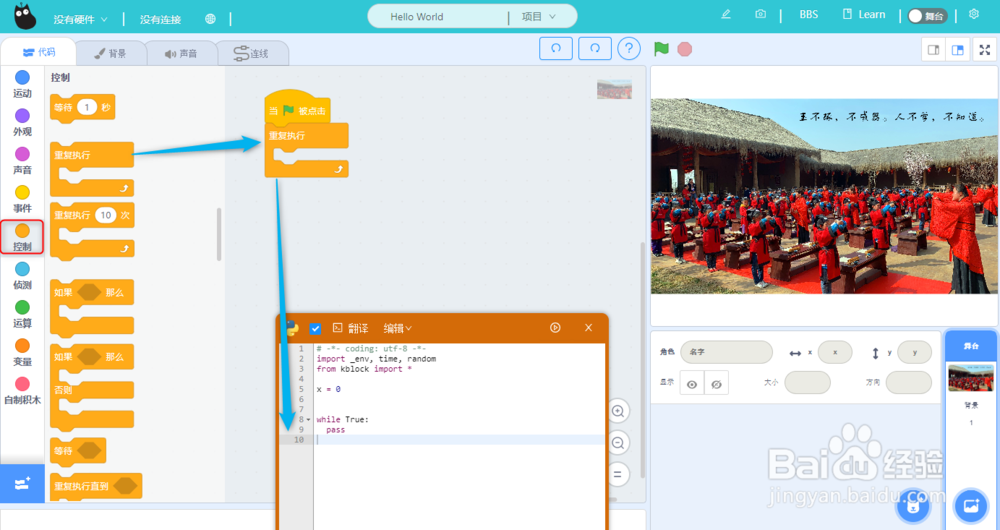1000x530 pixels.
Task: Click the sprite y coordinate field
Action: pyautogui.click(x=915, y=352)
